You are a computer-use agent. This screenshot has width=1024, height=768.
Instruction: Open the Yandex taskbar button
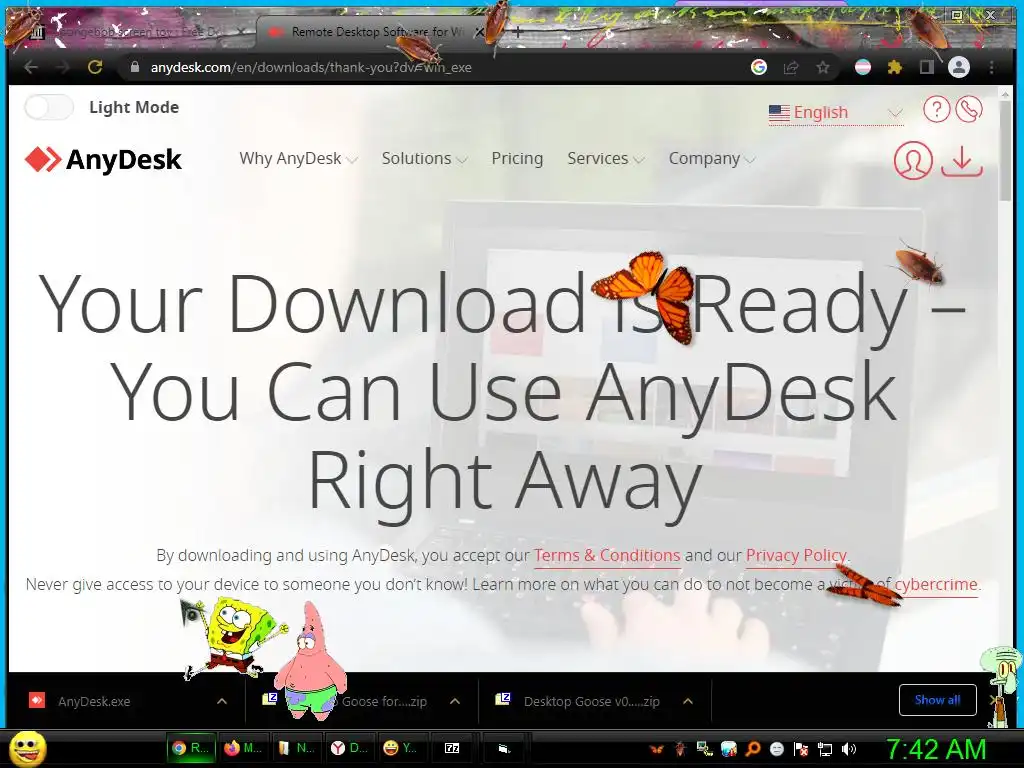click(348, 748)
